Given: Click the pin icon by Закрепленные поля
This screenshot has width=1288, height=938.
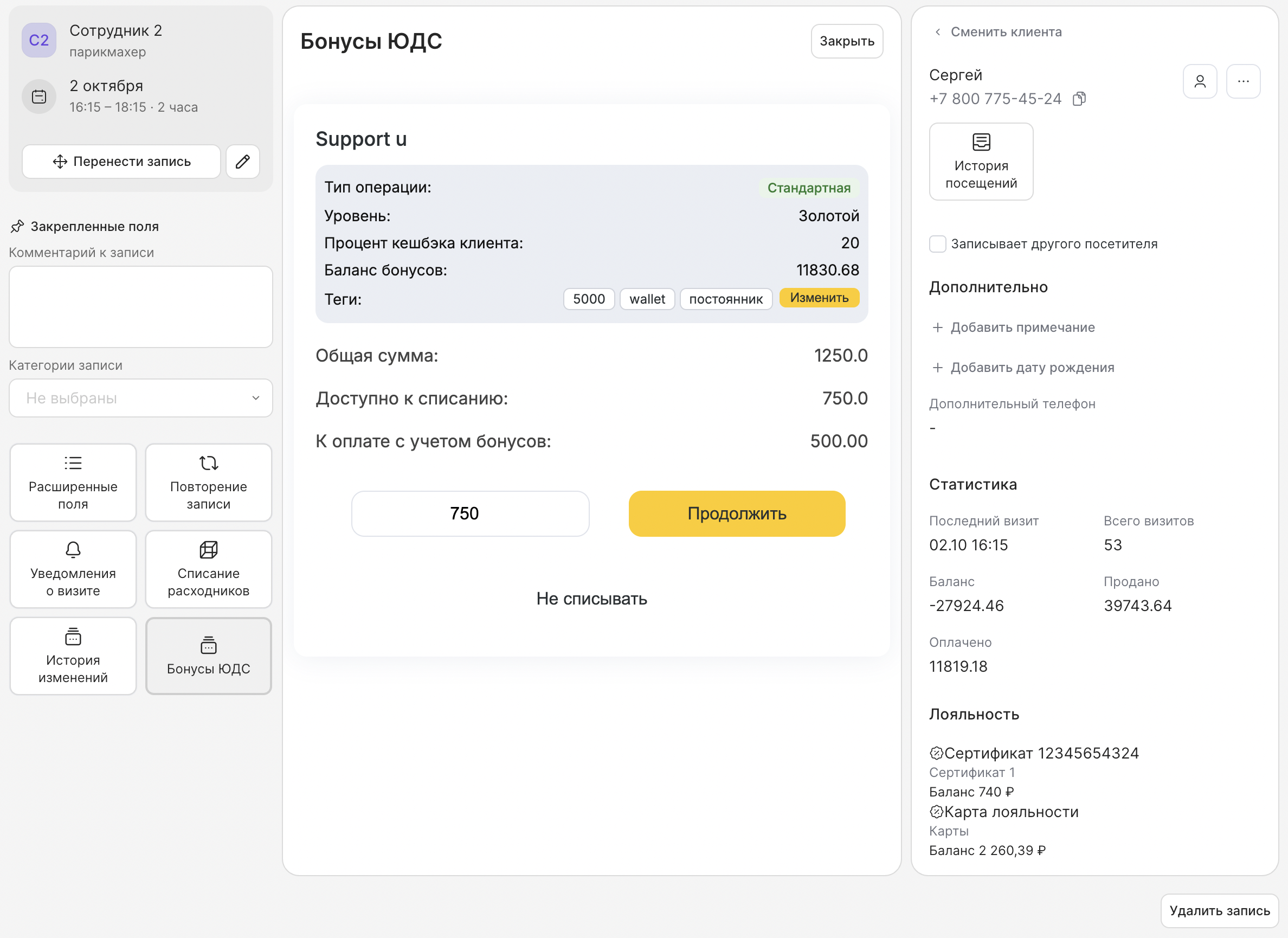Looking at the screenshot, I should [17, 226].
